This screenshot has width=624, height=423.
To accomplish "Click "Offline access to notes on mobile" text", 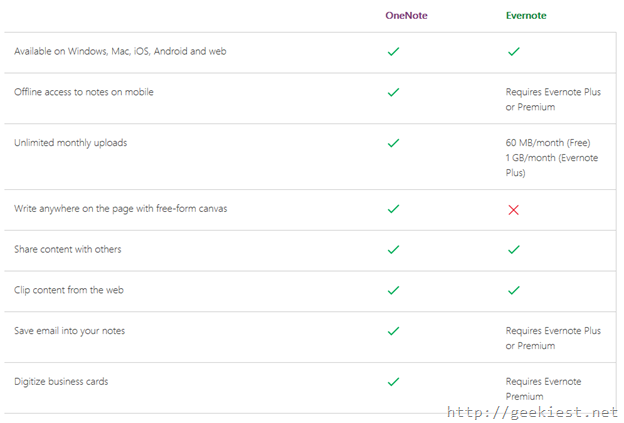I will [x=84, y=92].
